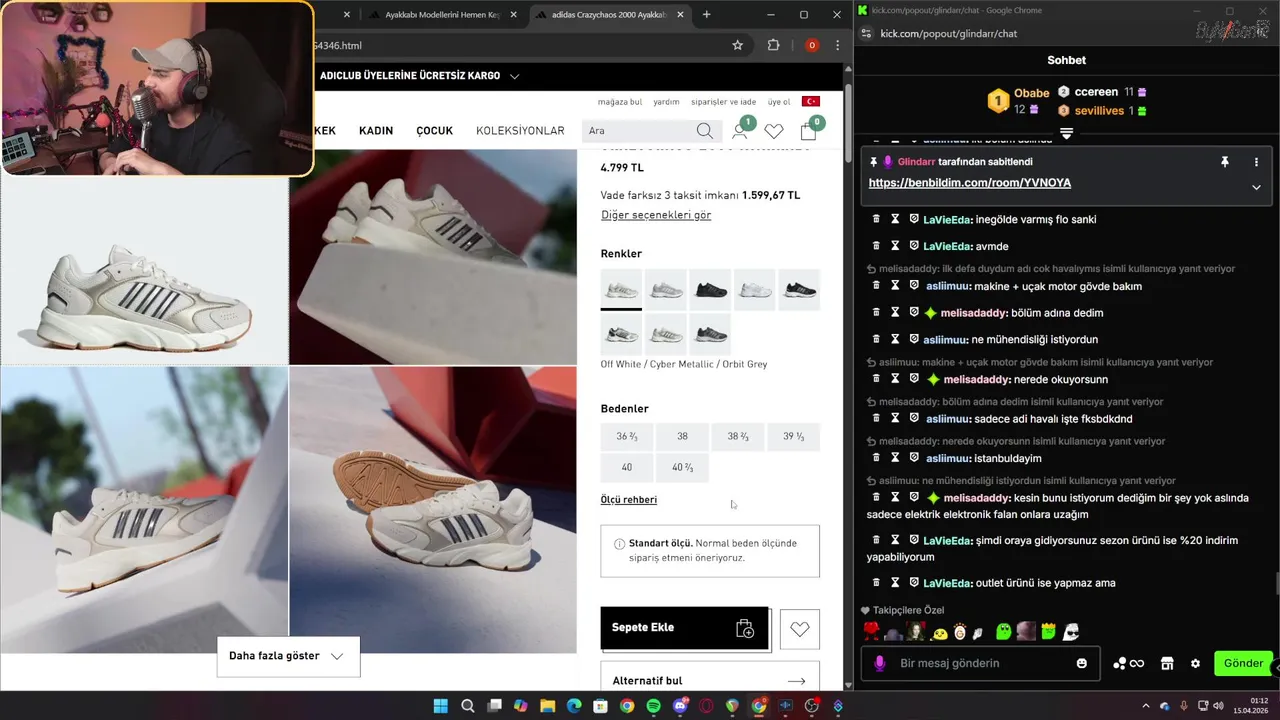Select size 40 ⅔
1280x720 pixels.
coord(682,468)
